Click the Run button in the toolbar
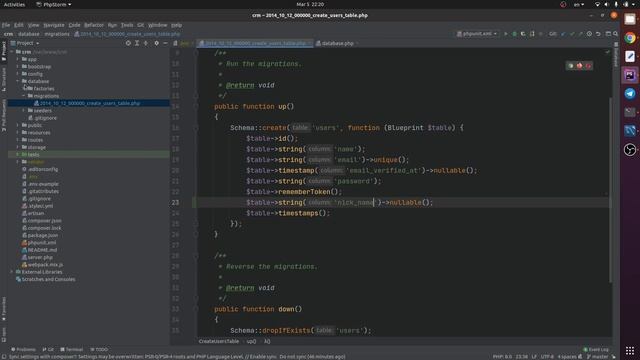 [x=505, y=34]
